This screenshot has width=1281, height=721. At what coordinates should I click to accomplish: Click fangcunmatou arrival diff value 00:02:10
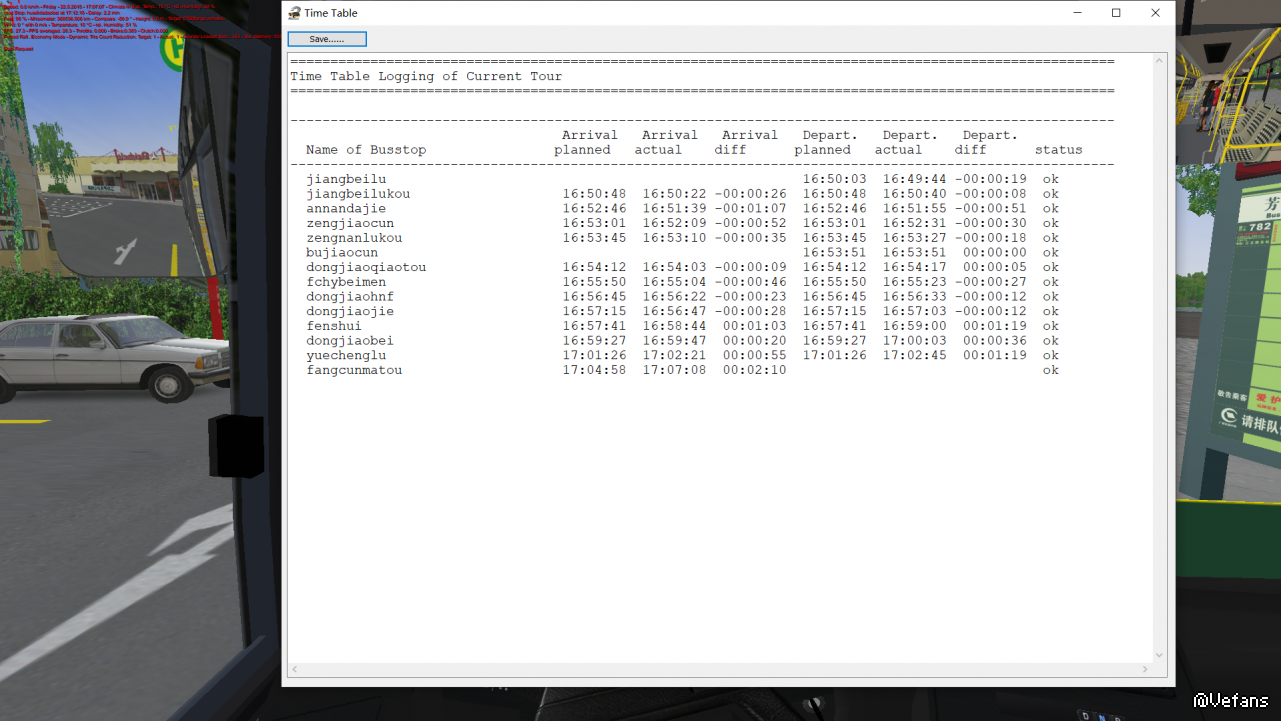click(x=754, y=370)
